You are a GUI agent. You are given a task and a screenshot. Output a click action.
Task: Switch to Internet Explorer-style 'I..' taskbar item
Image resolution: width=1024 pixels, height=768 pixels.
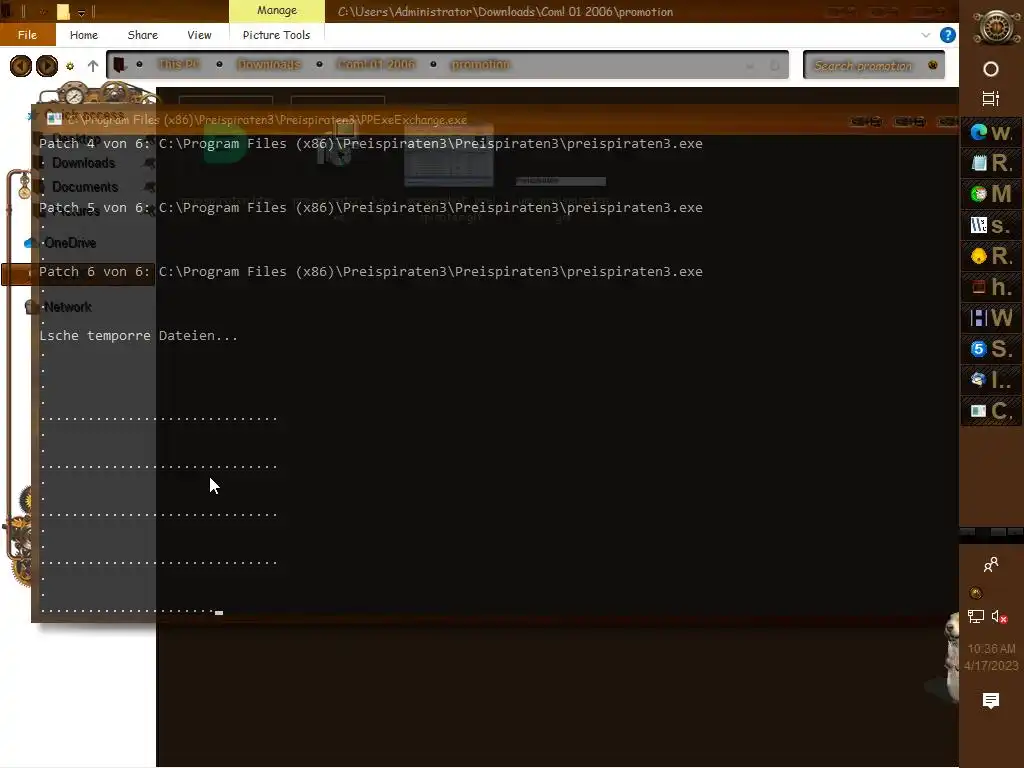pos(991,379)
